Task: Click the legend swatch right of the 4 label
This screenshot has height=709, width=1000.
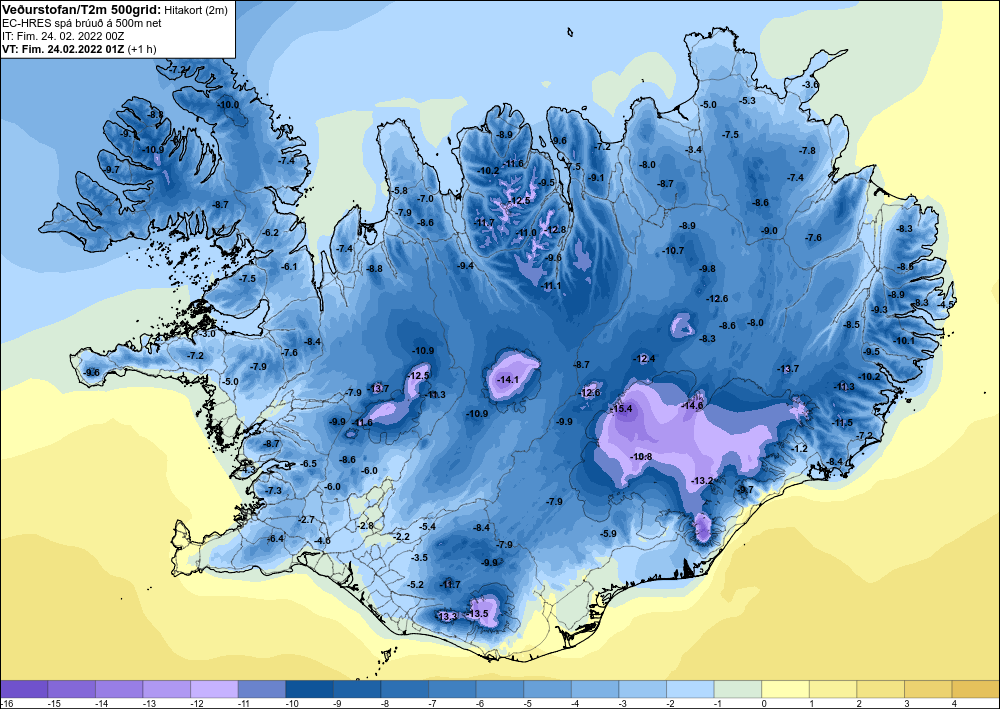Action: [976, 689]
